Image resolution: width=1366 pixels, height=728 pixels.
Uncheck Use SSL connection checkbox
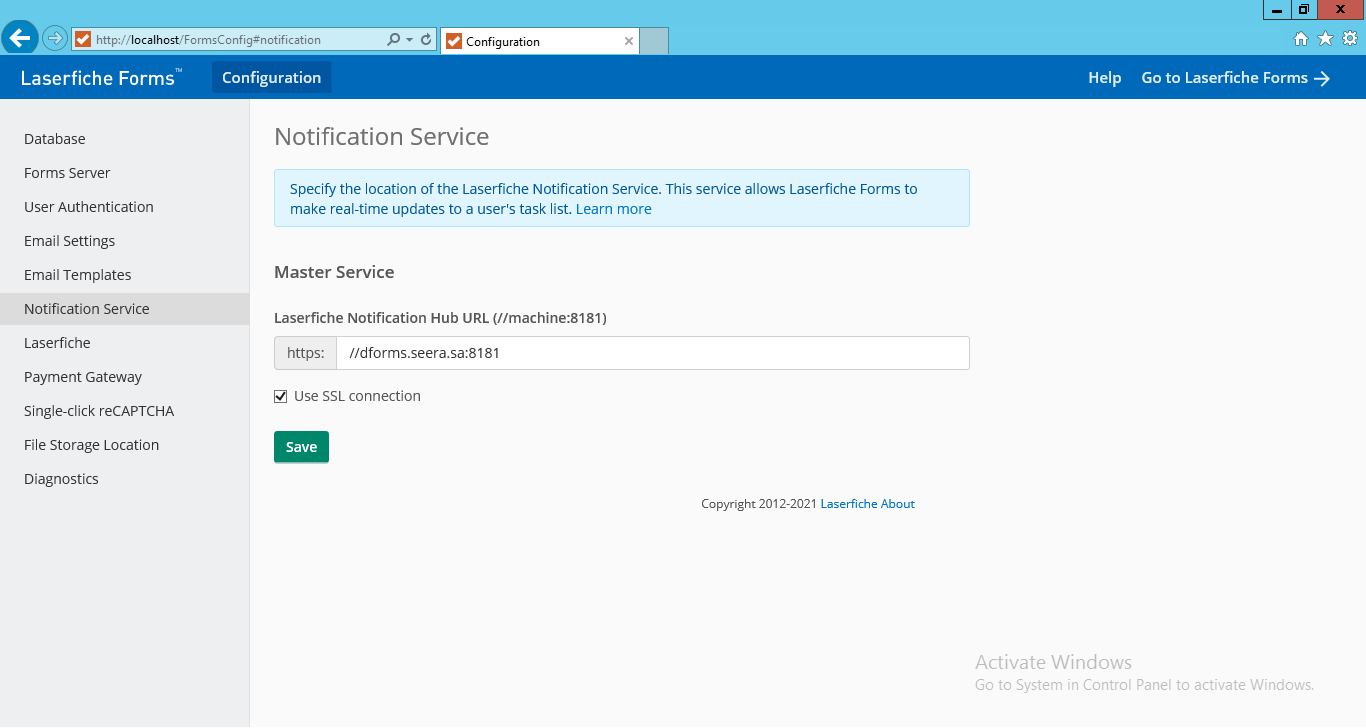tap(281, 397)
